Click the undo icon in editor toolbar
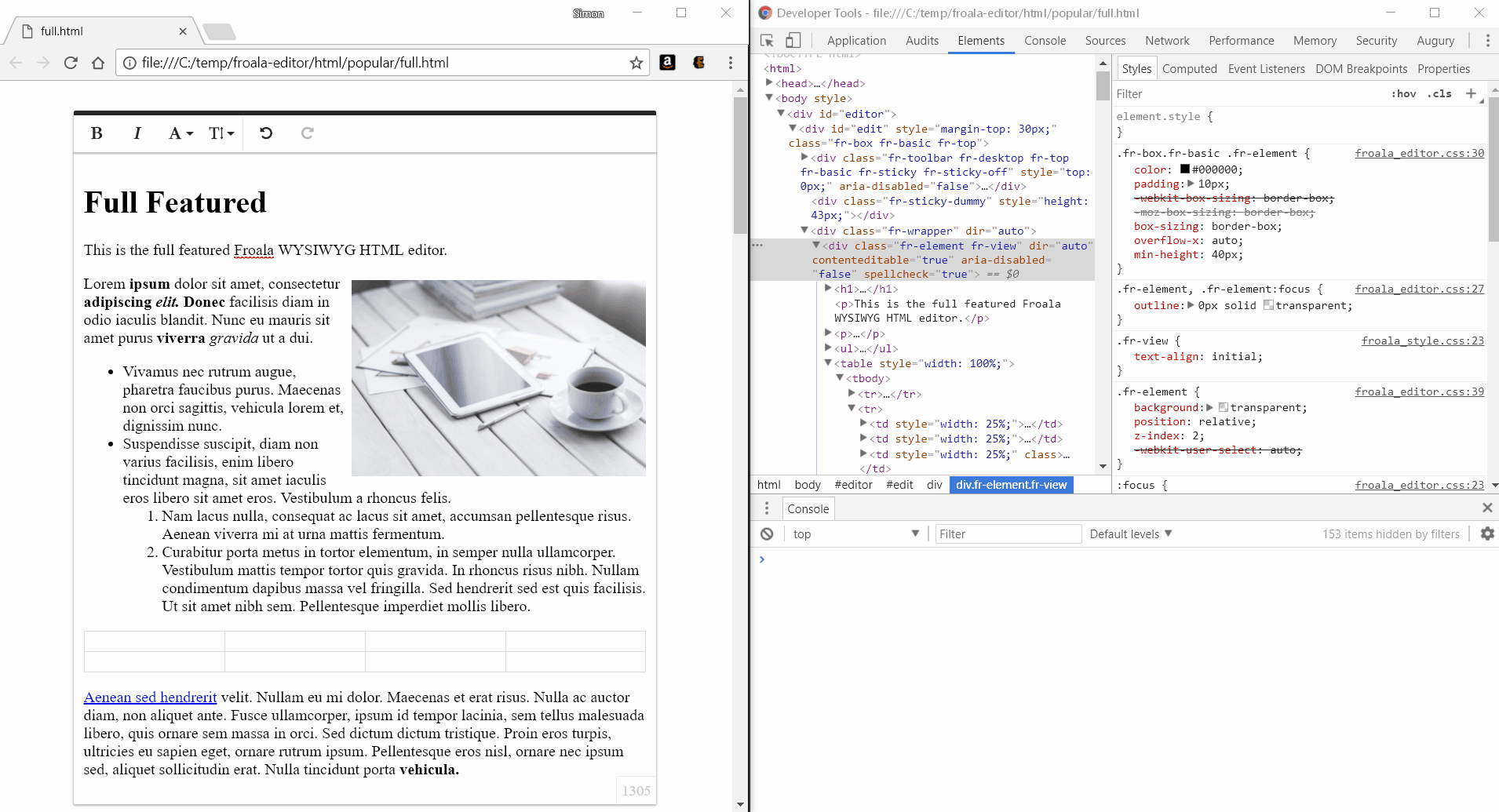The width and height of the screenshot is (1499, 812). point(266,133)
